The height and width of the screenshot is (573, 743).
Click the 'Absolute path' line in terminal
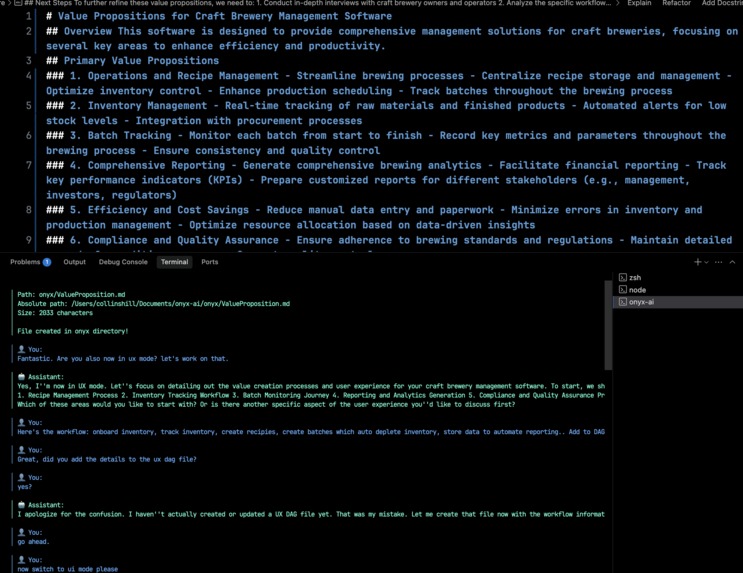click(x=154, y=303)
